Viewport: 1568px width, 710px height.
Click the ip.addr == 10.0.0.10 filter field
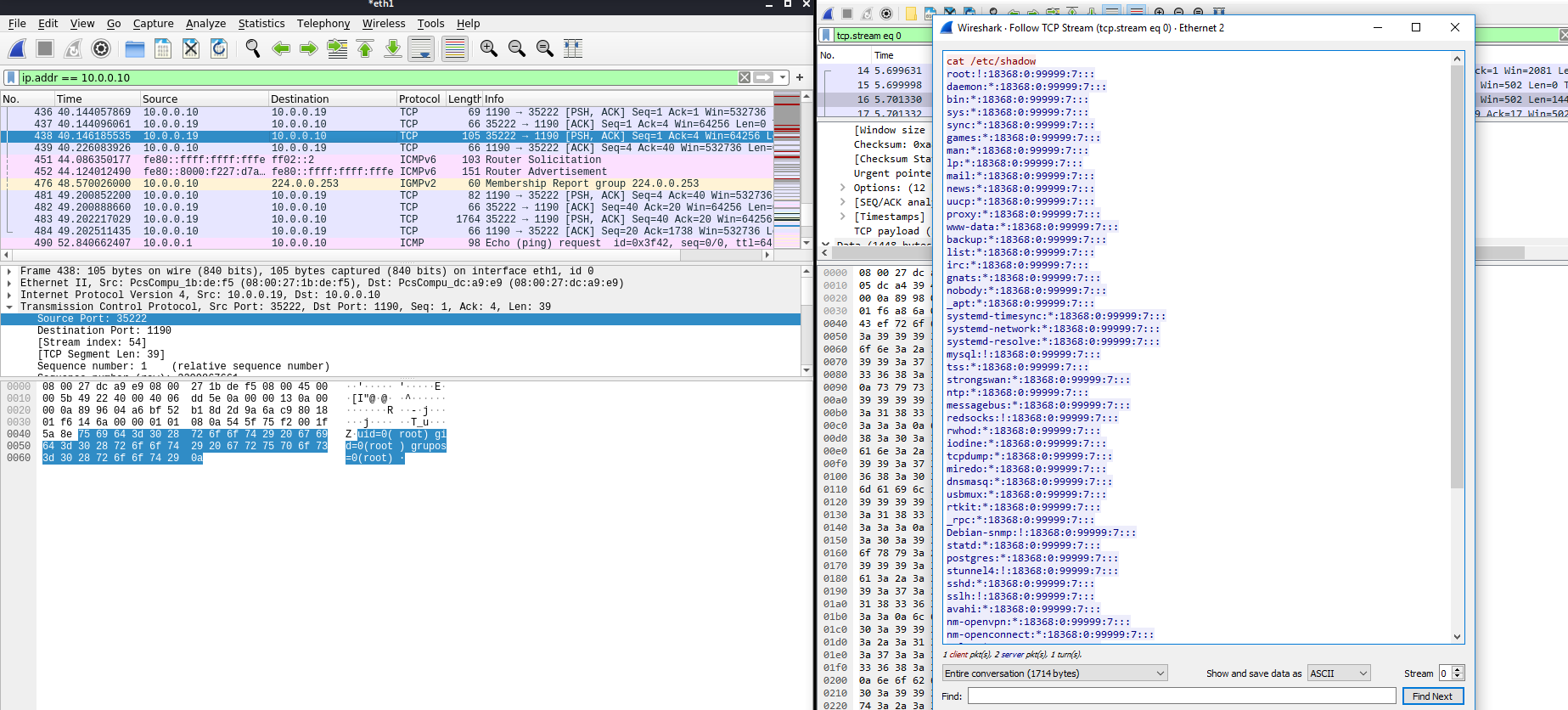tap(378, 77)
